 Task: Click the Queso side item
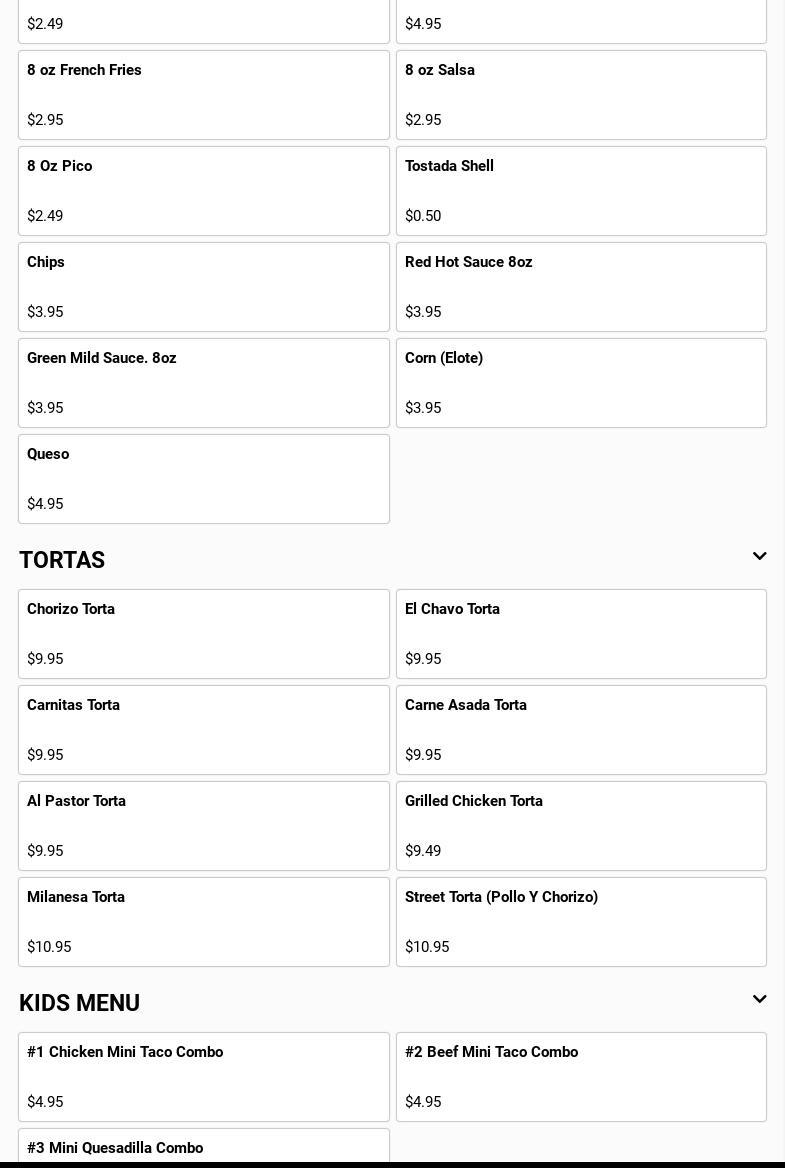(203, 479)
